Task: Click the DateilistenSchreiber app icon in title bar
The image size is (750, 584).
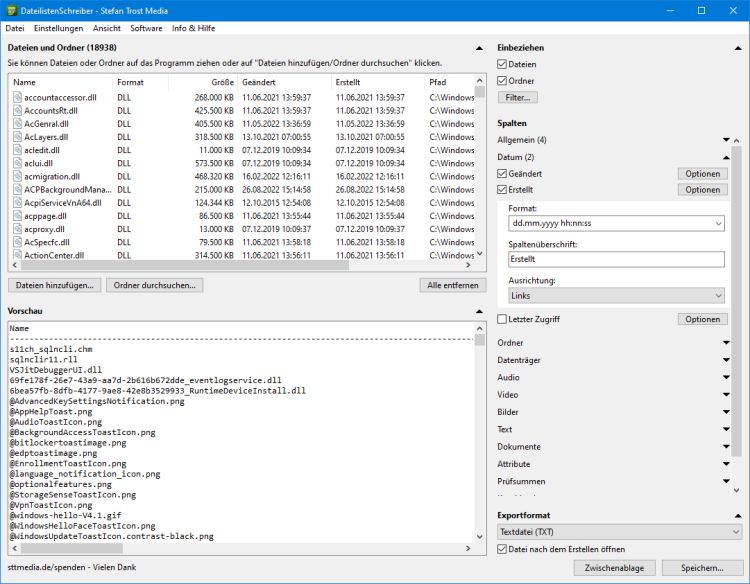Action: pyautogui.click(x=12, y=10)
